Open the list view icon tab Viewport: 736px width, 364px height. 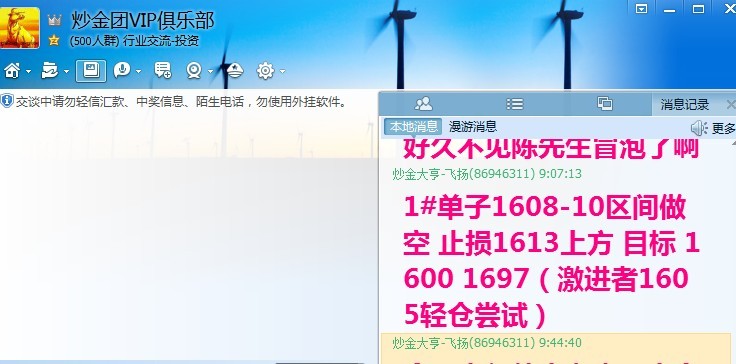coord(514,104)
